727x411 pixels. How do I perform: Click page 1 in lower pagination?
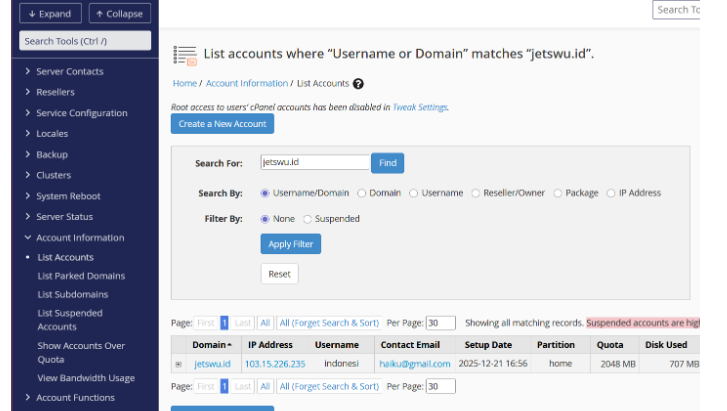[224, 386]
